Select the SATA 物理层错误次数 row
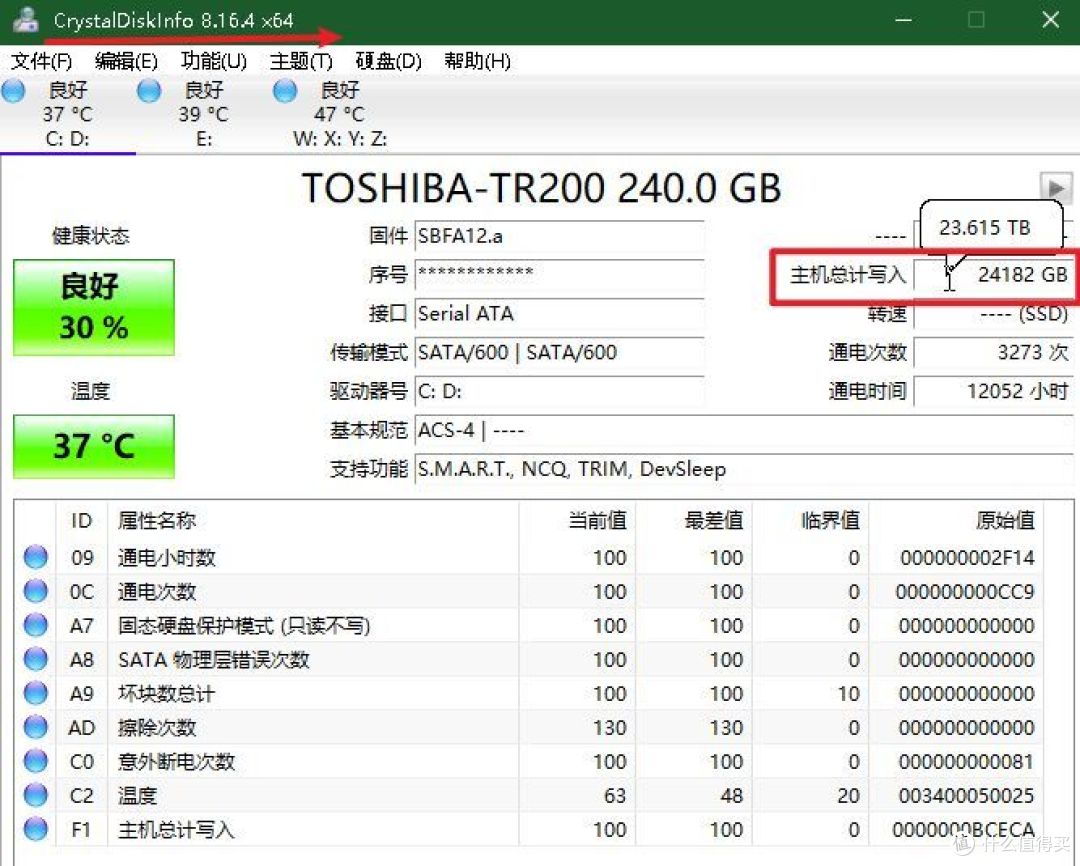Image resolution: width=1080 pixels, height=866 pixels. coord(529,659)
